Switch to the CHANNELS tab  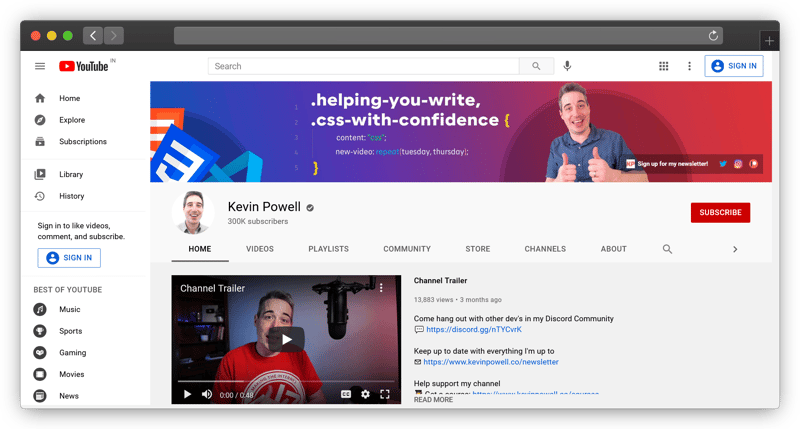[x=545, y=249]
